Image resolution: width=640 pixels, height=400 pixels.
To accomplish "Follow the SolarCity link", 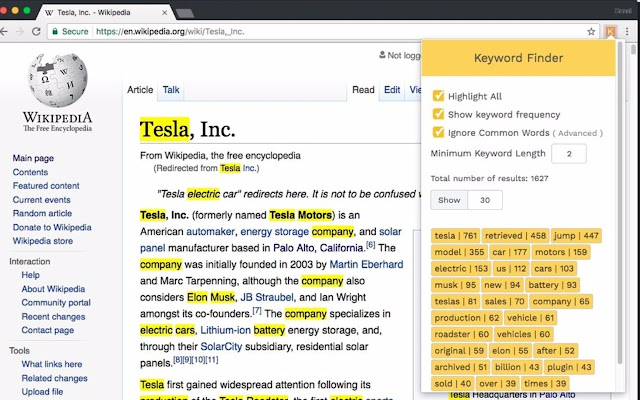I will tap(221, 347).
